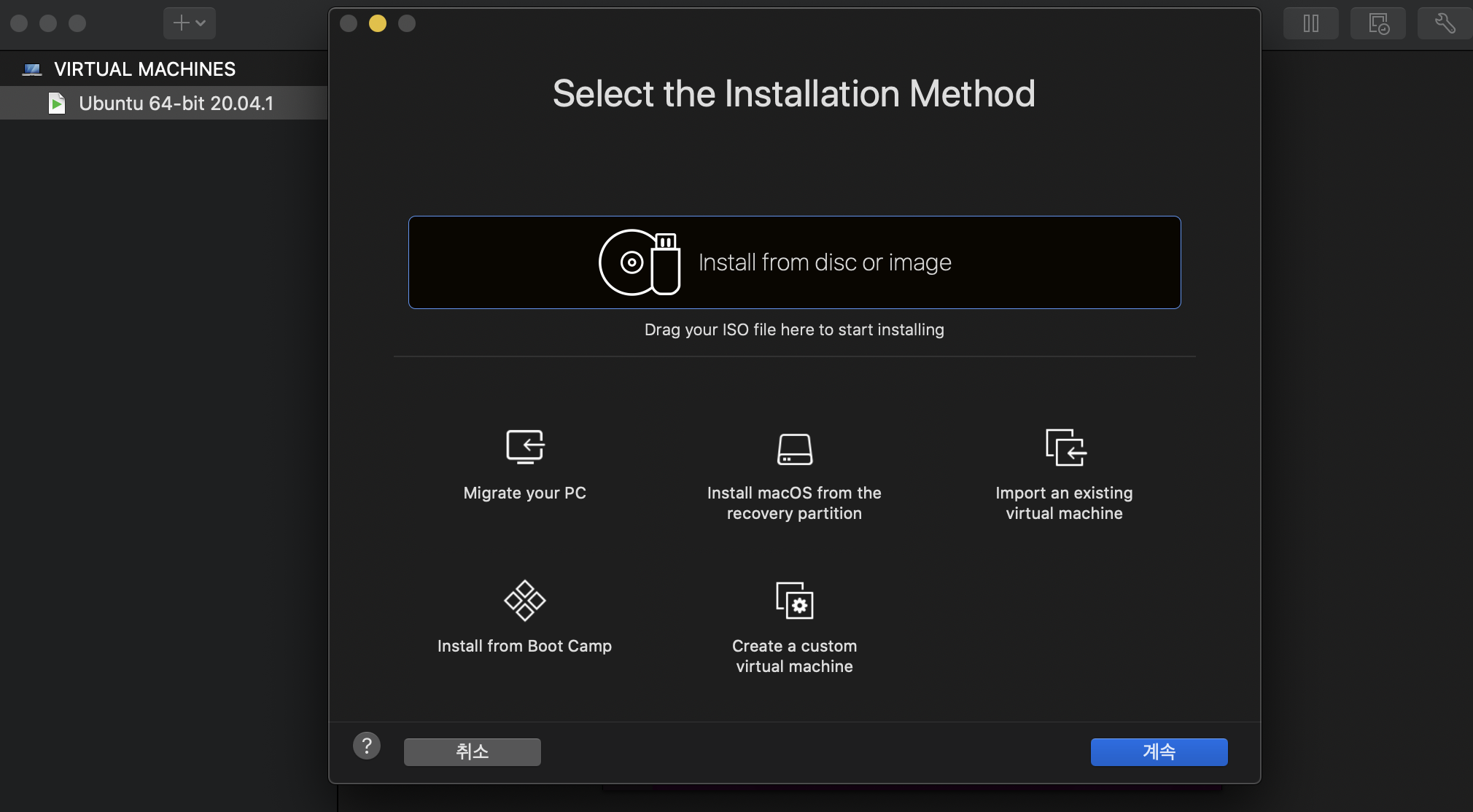Click the pause toolbar icon
Image resolution: width=1473 pixels, height=812 pixels.
[1310, 23]
